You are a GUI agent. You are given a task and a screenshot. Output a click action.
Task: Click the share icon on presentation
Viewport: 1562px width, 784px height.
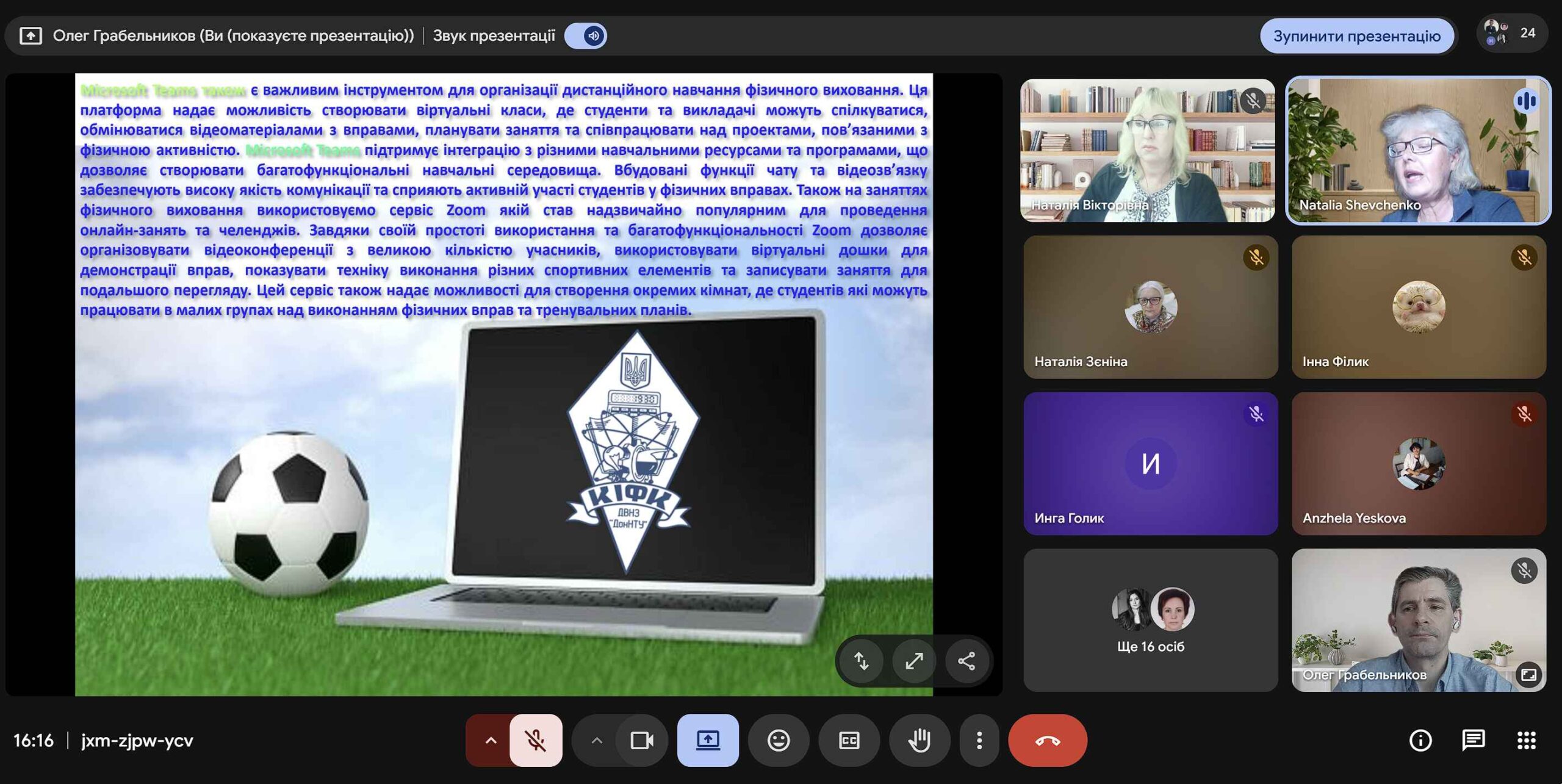[966, 661]
